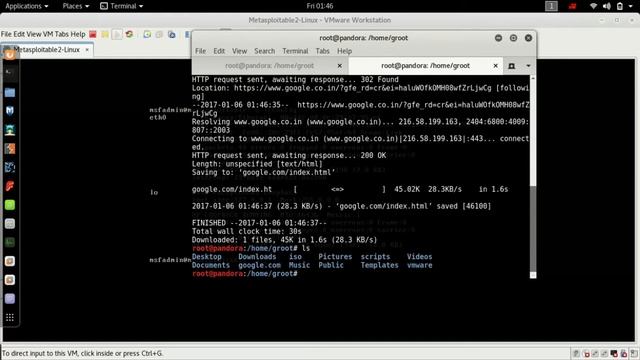Click the red recording indicator in top bar

(x=573, y=6)
